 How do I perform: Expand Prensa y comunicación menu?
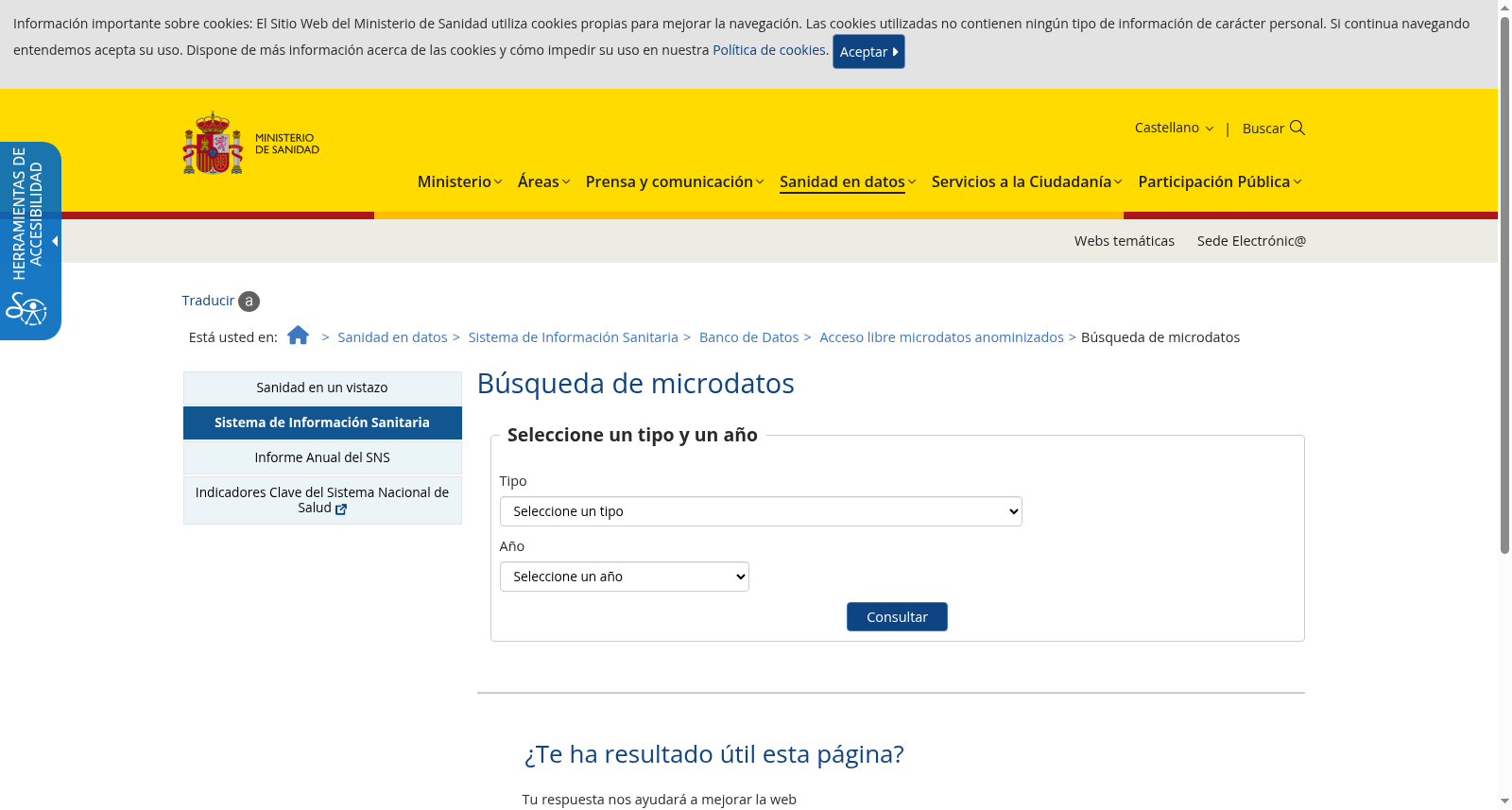tap(675, 181)
